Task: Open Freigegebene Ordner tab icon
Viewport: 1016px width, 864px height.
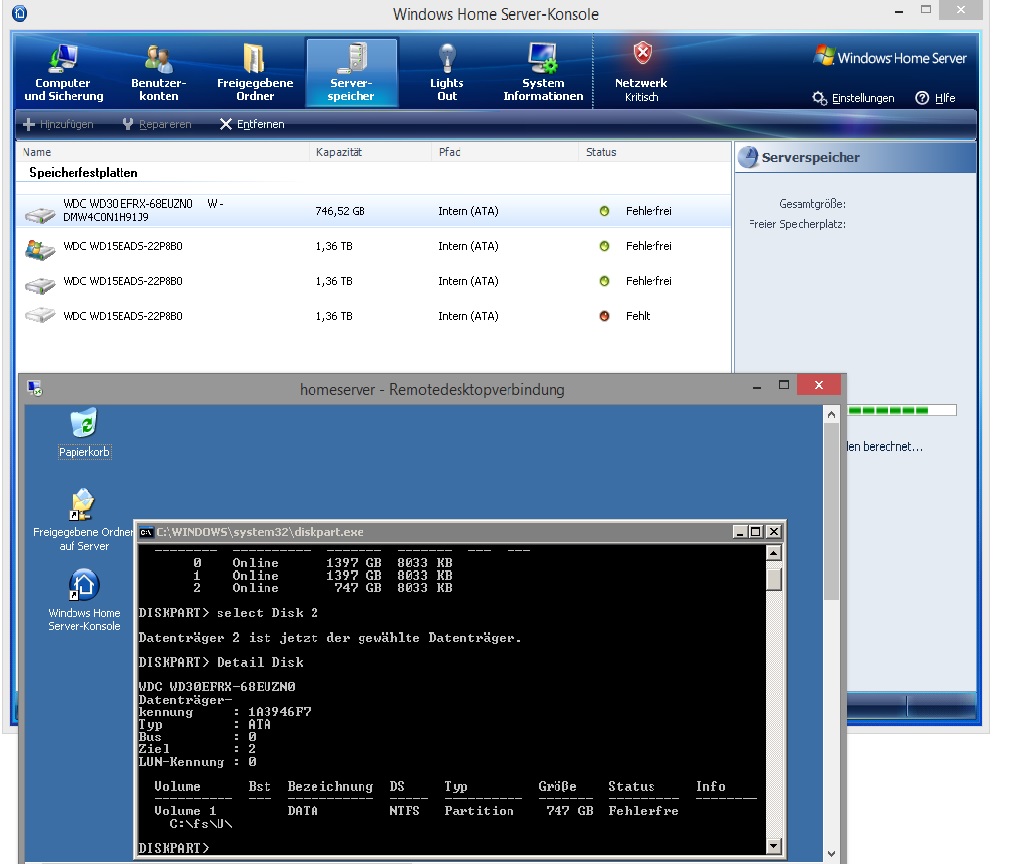Action: click(255, 59)
